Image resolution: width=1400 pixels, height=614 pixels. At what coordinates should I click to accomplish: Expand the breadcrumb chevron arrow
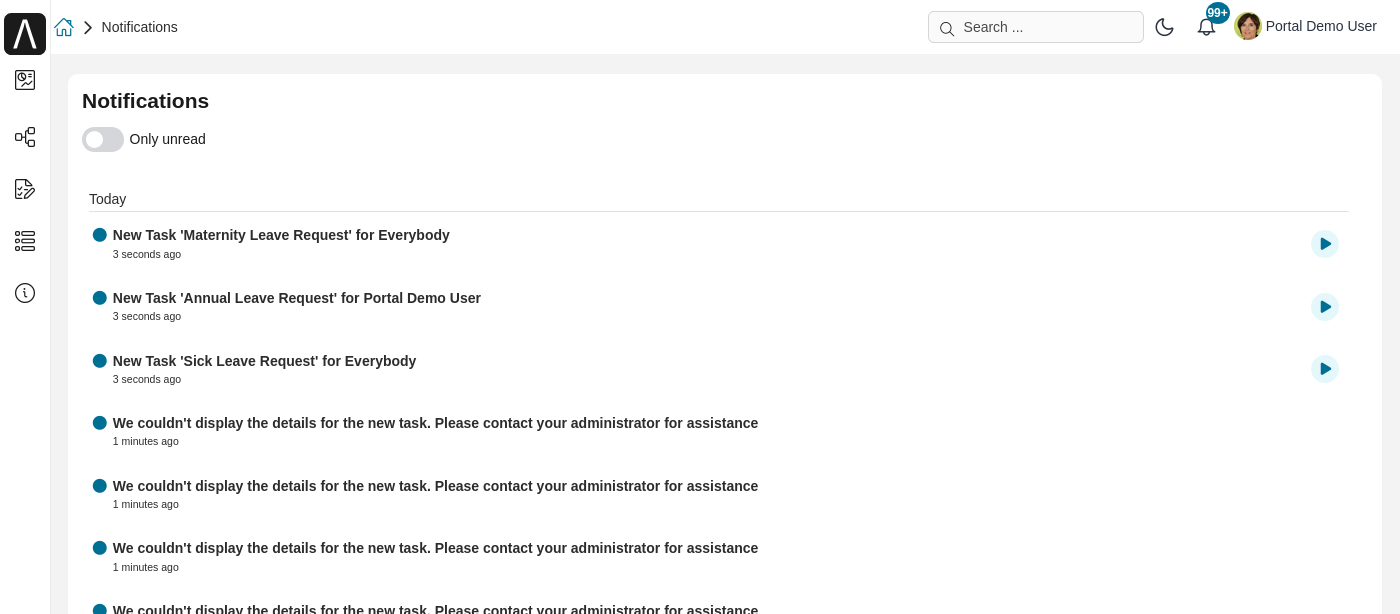(88, 27)
